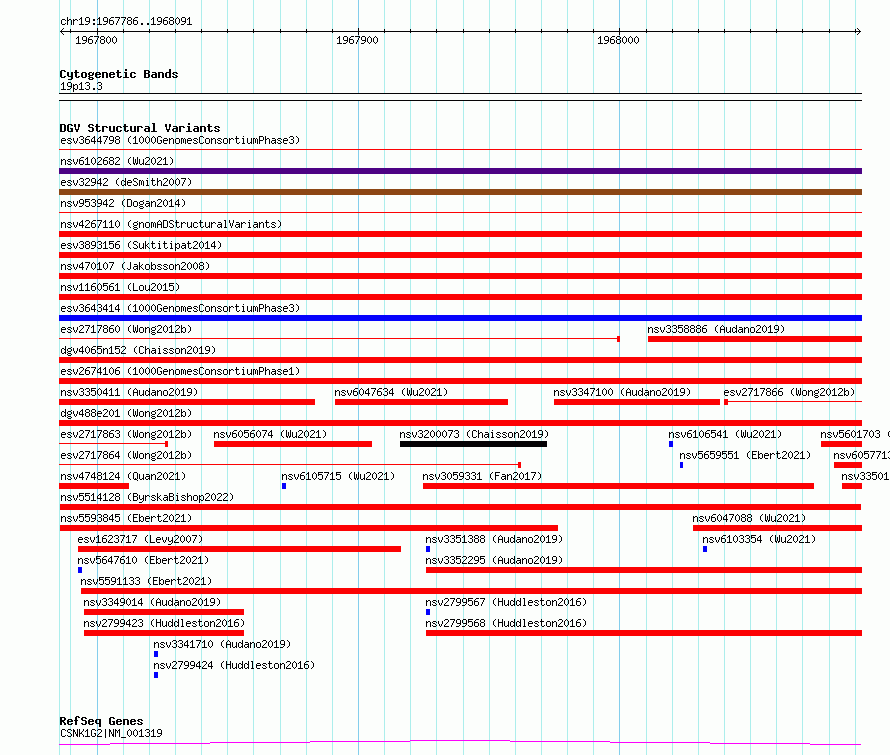Image resolution: width=890 pixels, height=755 pixels.
Task: Click the brown esv32942 deSmith2007 bar
Action: click(x=460, y=192)
